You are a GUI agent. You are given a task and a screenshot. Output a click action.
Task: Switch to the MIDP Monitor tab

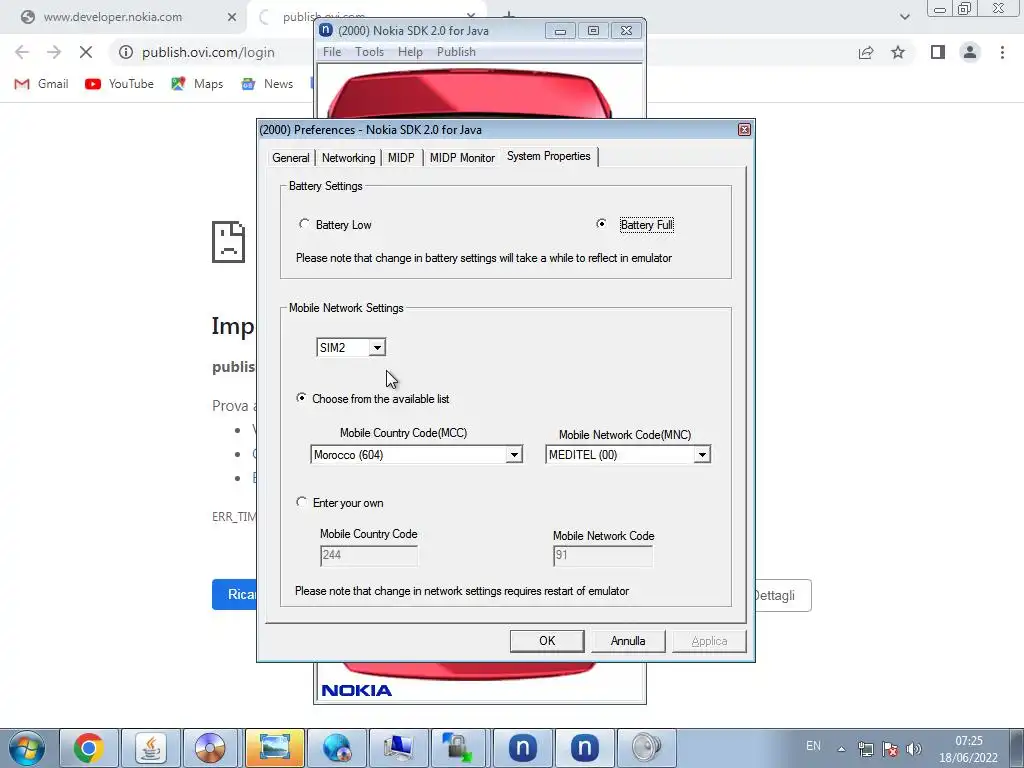click(x=462, y=157)
